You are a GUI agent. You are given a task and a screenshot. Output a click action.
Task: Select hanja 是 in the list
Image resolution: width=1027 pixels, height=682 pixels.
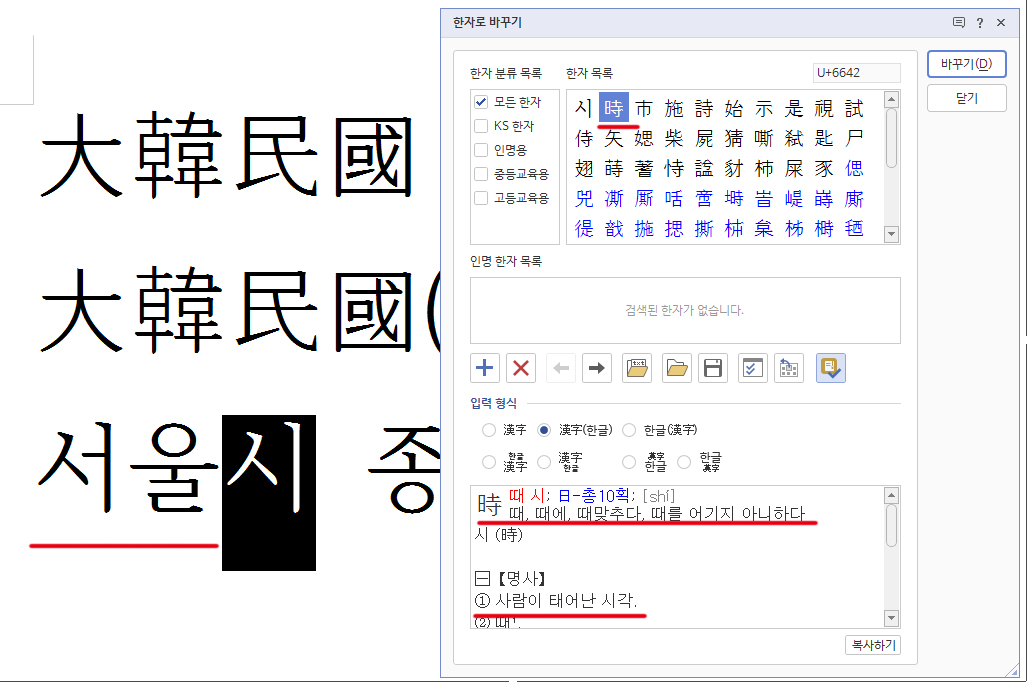point(794,108)
